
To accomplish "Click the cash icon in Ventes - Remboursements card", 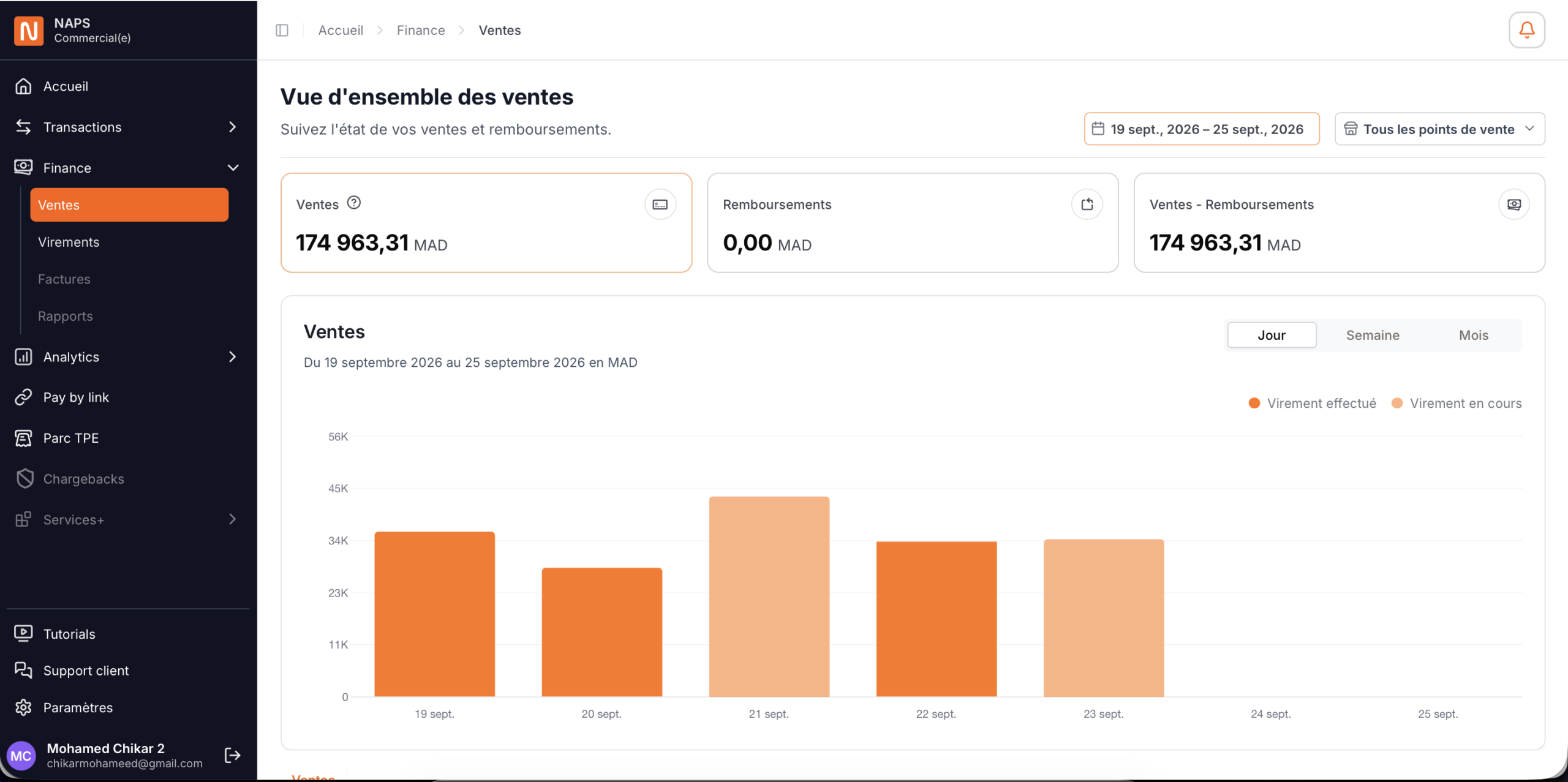I will 1514,205.
